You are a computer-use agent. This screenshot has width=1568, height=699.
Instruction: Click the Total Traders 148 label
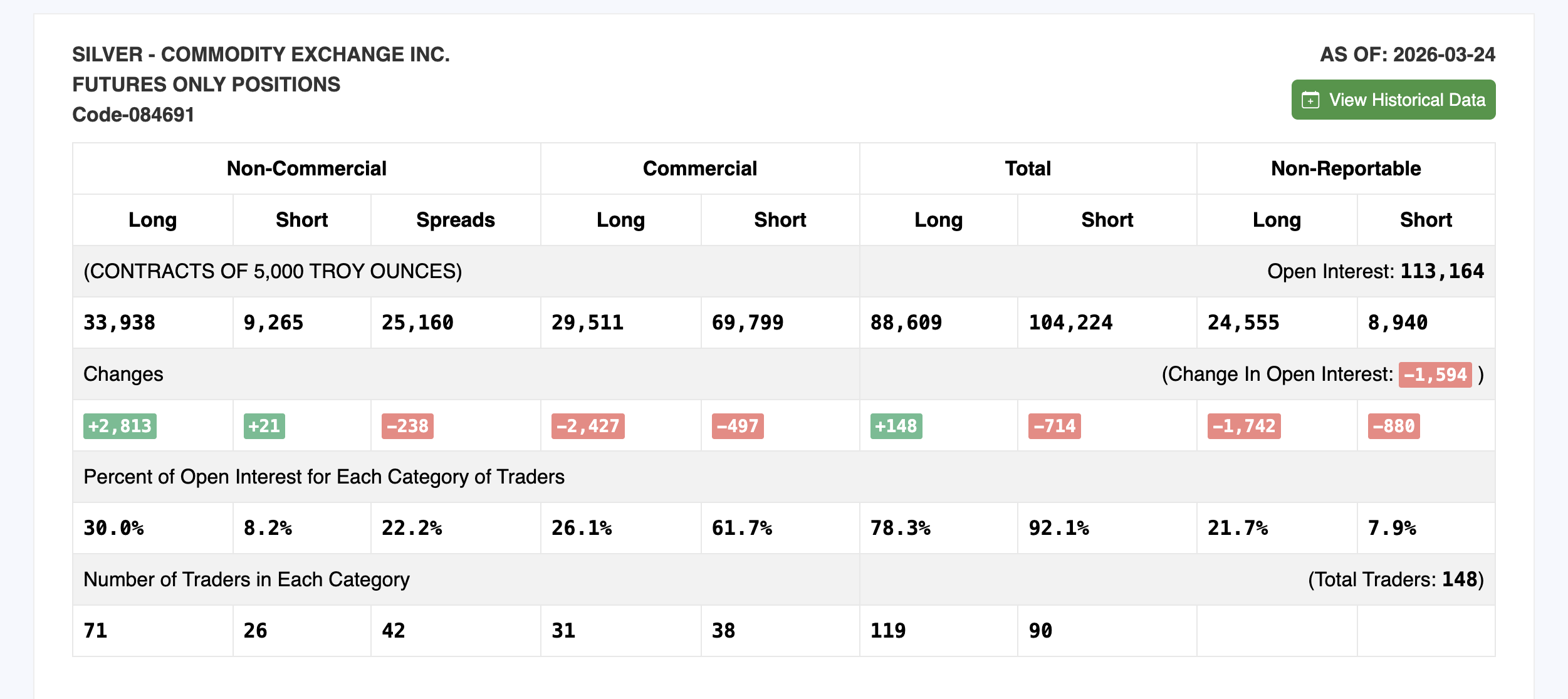[x=1395, y=579]
